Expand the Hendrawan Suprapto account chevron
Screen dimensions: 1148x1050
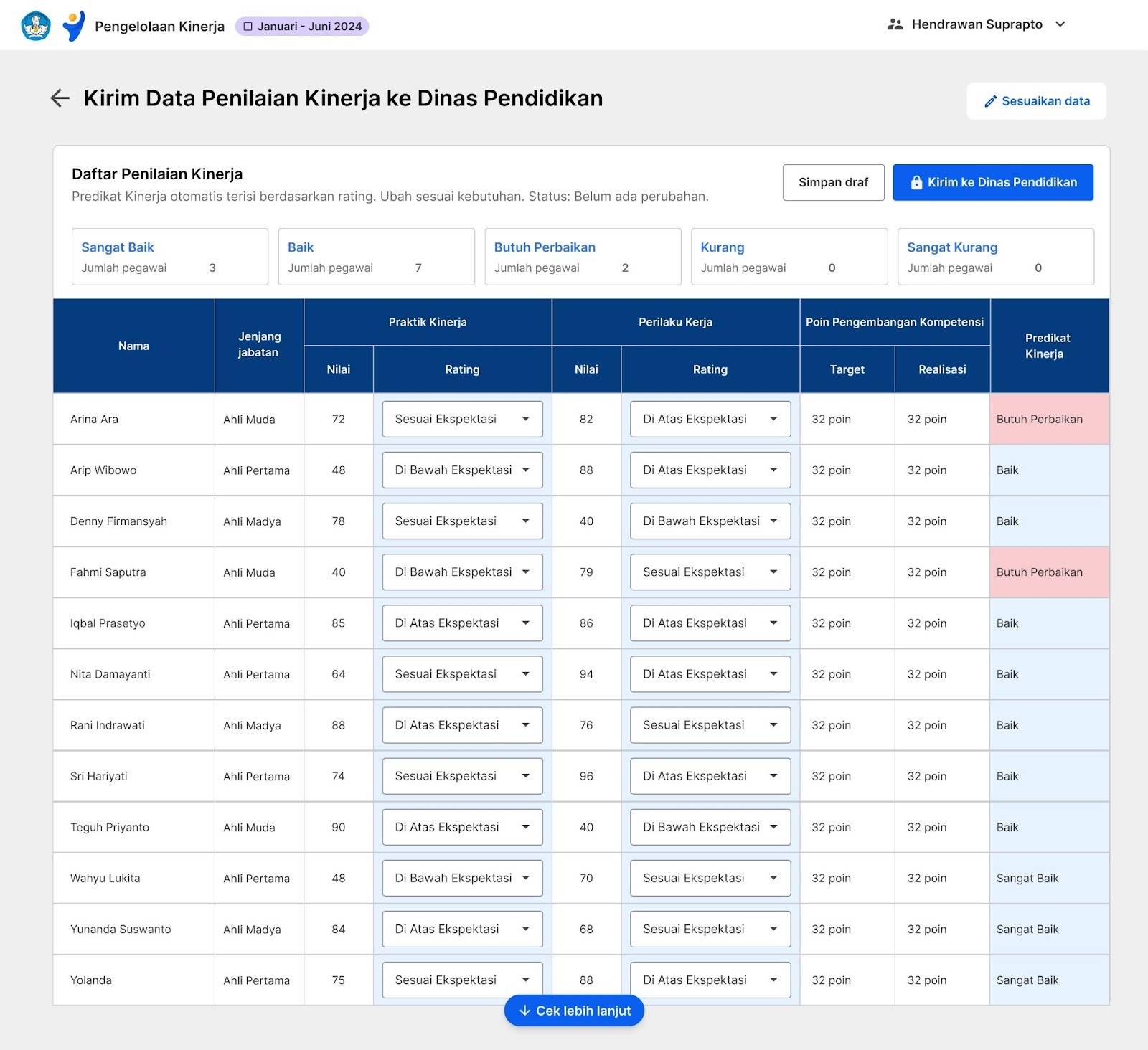1060,24
